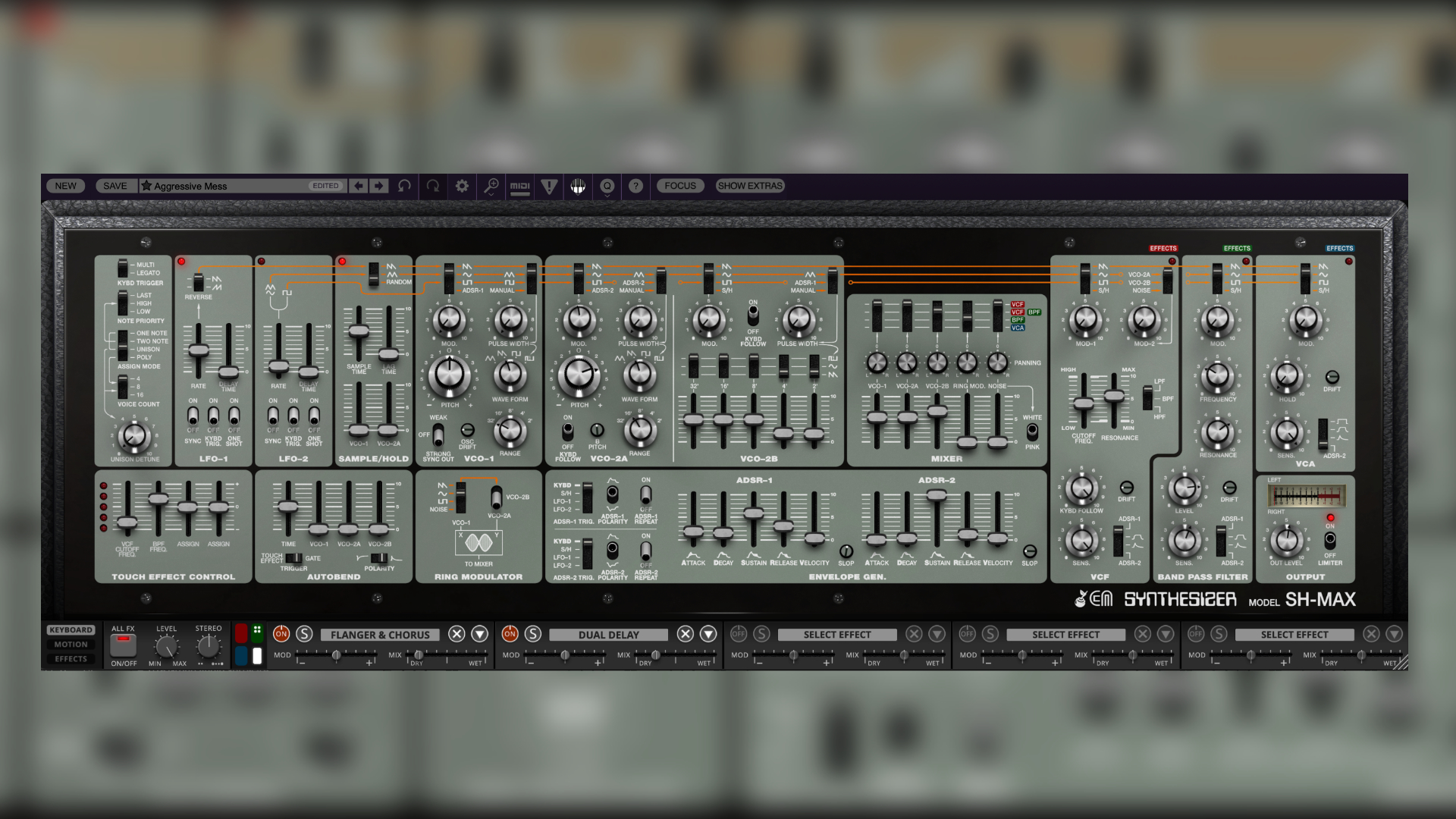This screenshot has height=819, width=1456.
Task: Open help with the question mark icon
Action: [x=635, y=186]
